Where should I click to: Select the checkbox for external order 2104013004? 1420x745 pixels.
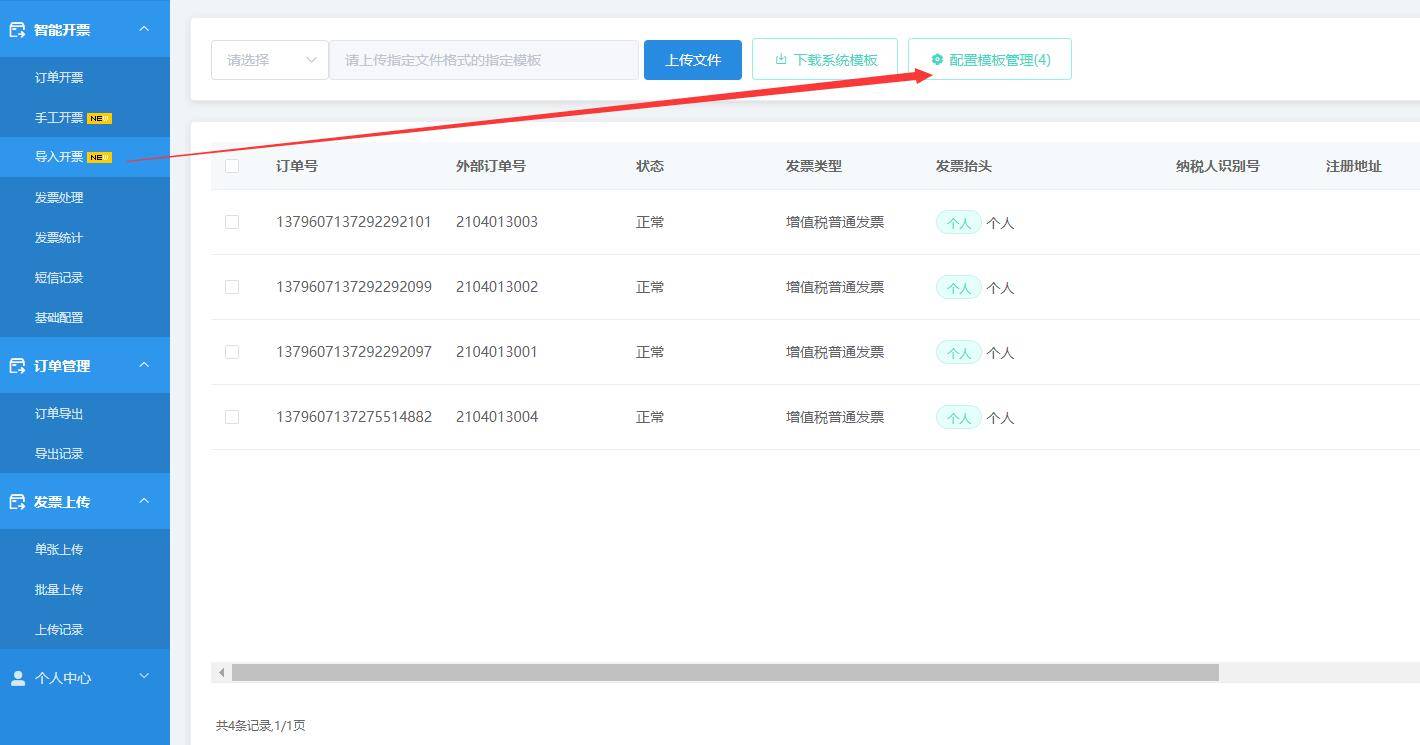coord(232,417)
